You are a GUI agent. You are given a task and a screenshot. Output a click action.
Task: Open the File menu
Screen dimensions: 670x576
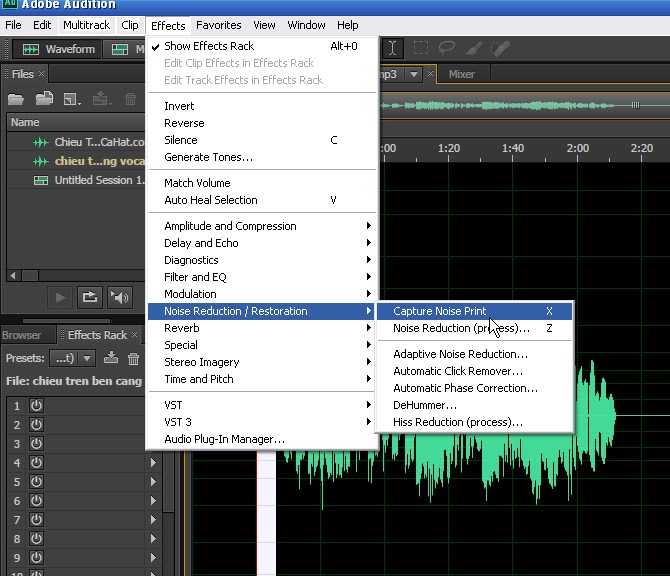coord(13,25)
